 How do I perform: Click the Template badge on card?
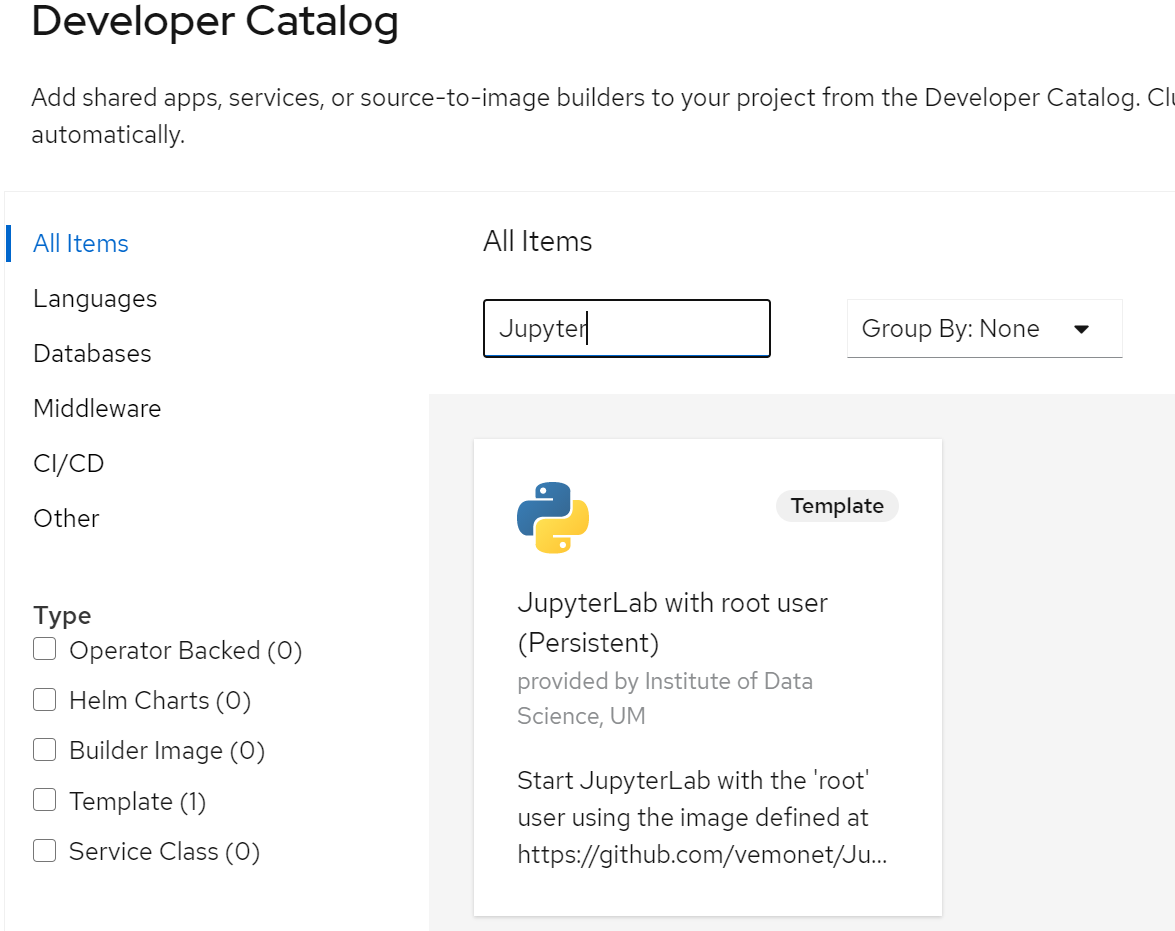click(x=837, y=506)
